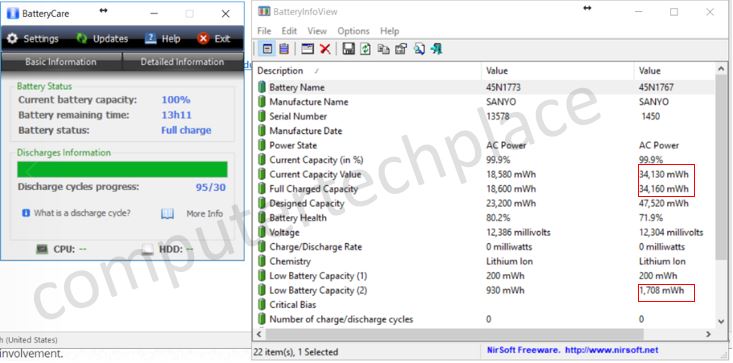Click the 45N1767 battery name value

click(x=656, y=87)
